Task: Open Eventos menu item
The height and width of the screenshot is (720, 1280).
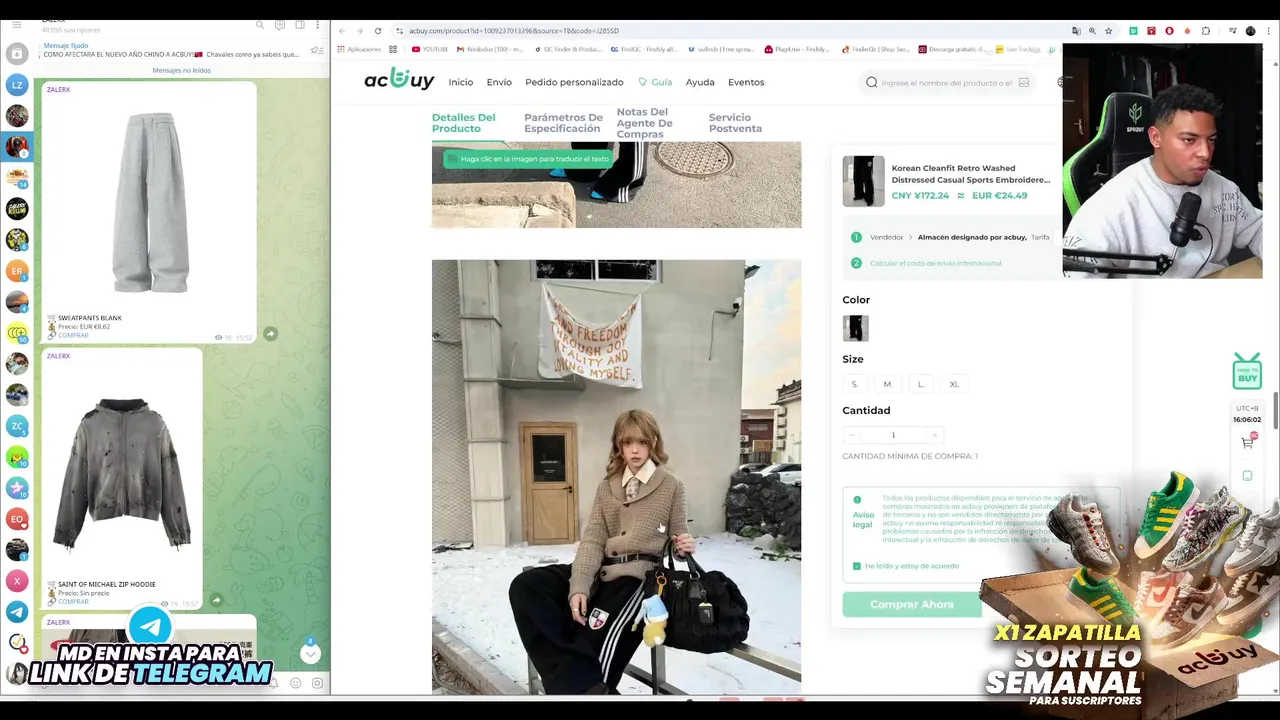Action: pos(746,82)
